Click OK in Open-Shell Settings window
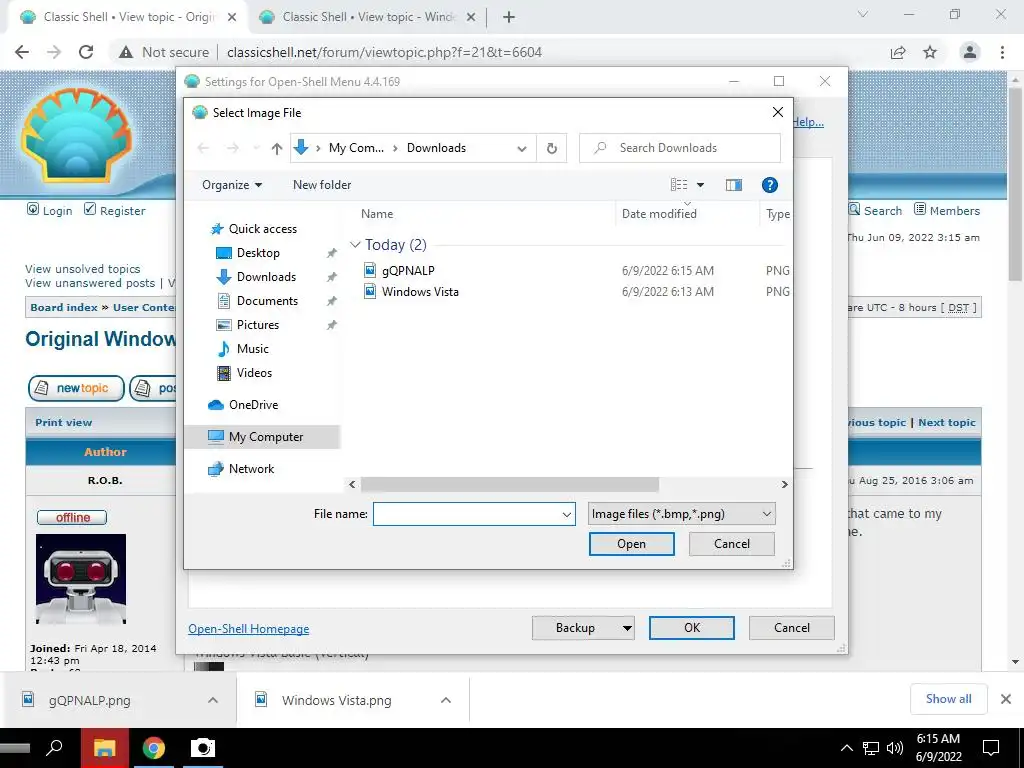Viewport: 1024px width, 768px height. (x=692, y=628)
